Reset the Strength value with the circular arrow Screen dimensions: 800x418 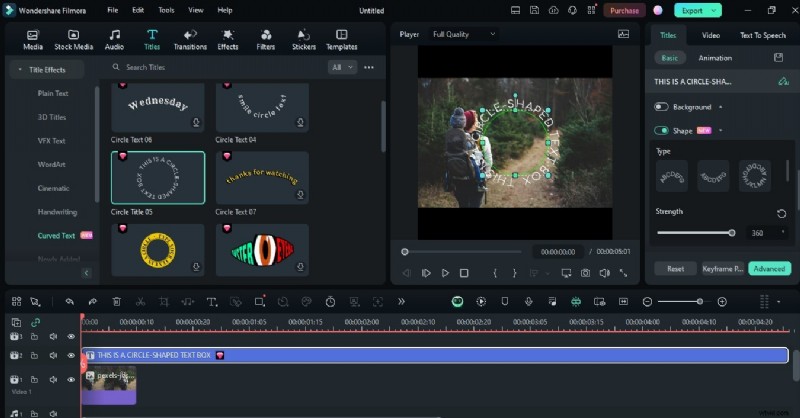(781, 213)
